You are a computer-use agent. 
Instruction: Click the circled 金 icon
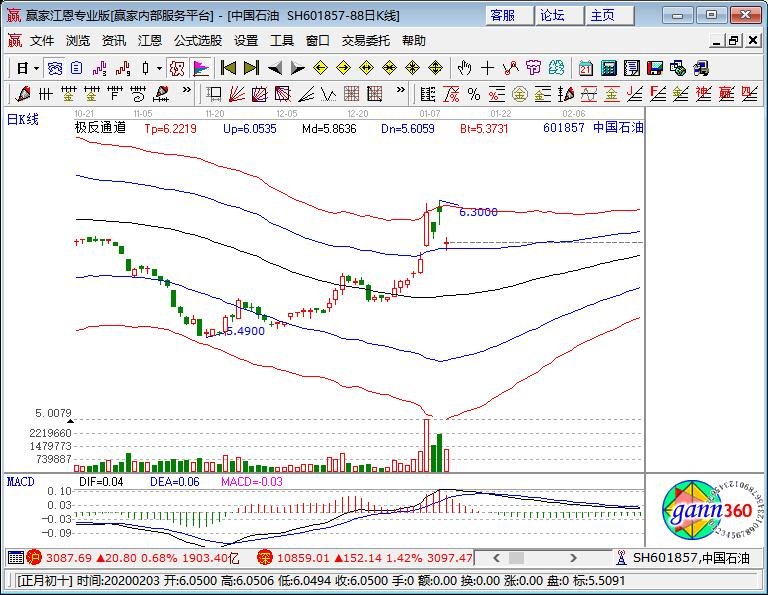[520, 94]
